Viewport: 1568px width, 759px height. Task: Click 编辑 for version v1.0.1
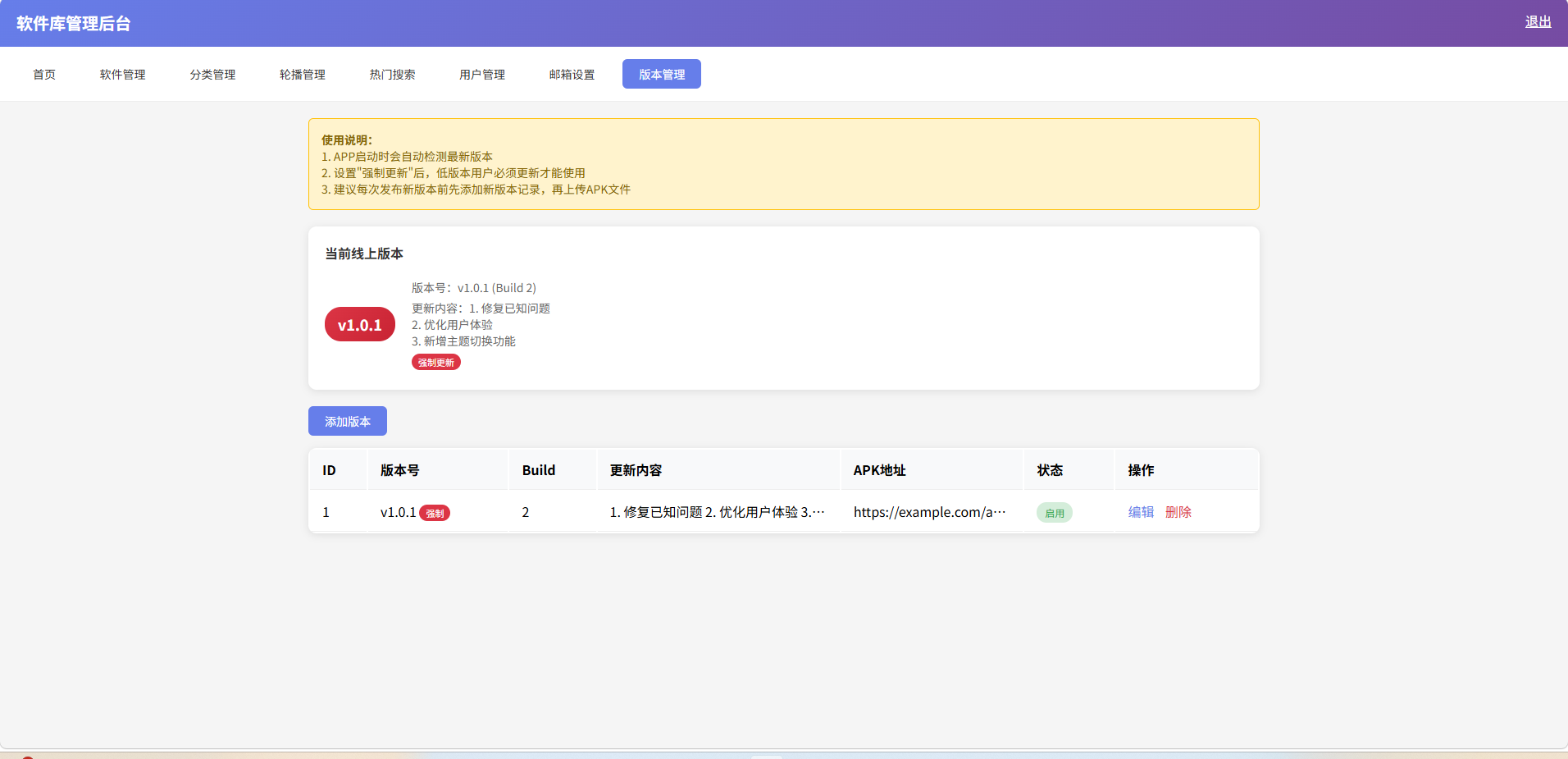tap(1140, 512)
